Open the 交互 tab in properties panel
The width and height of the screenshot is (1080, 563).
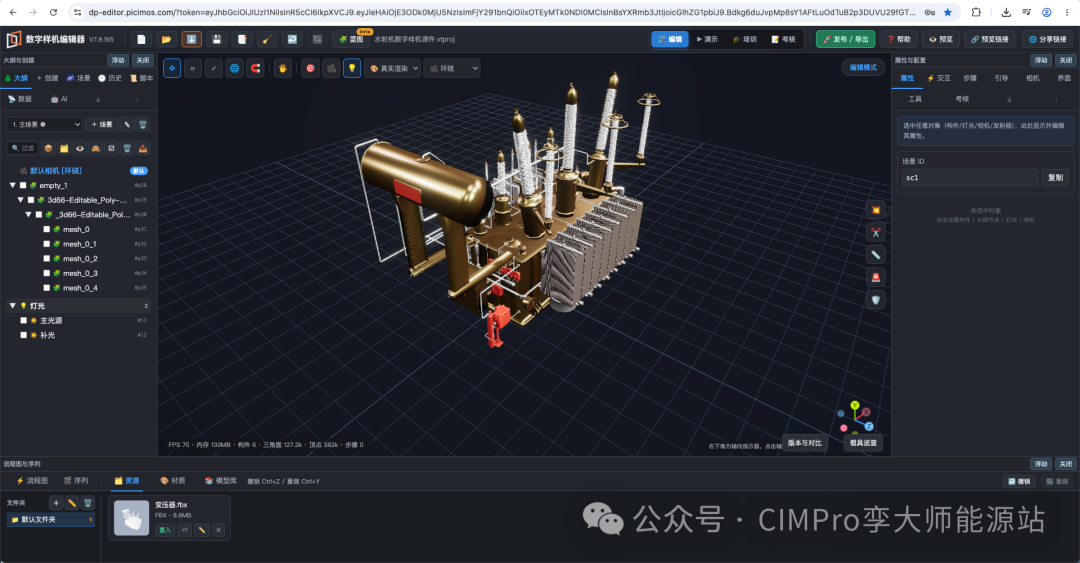point(939,78)
